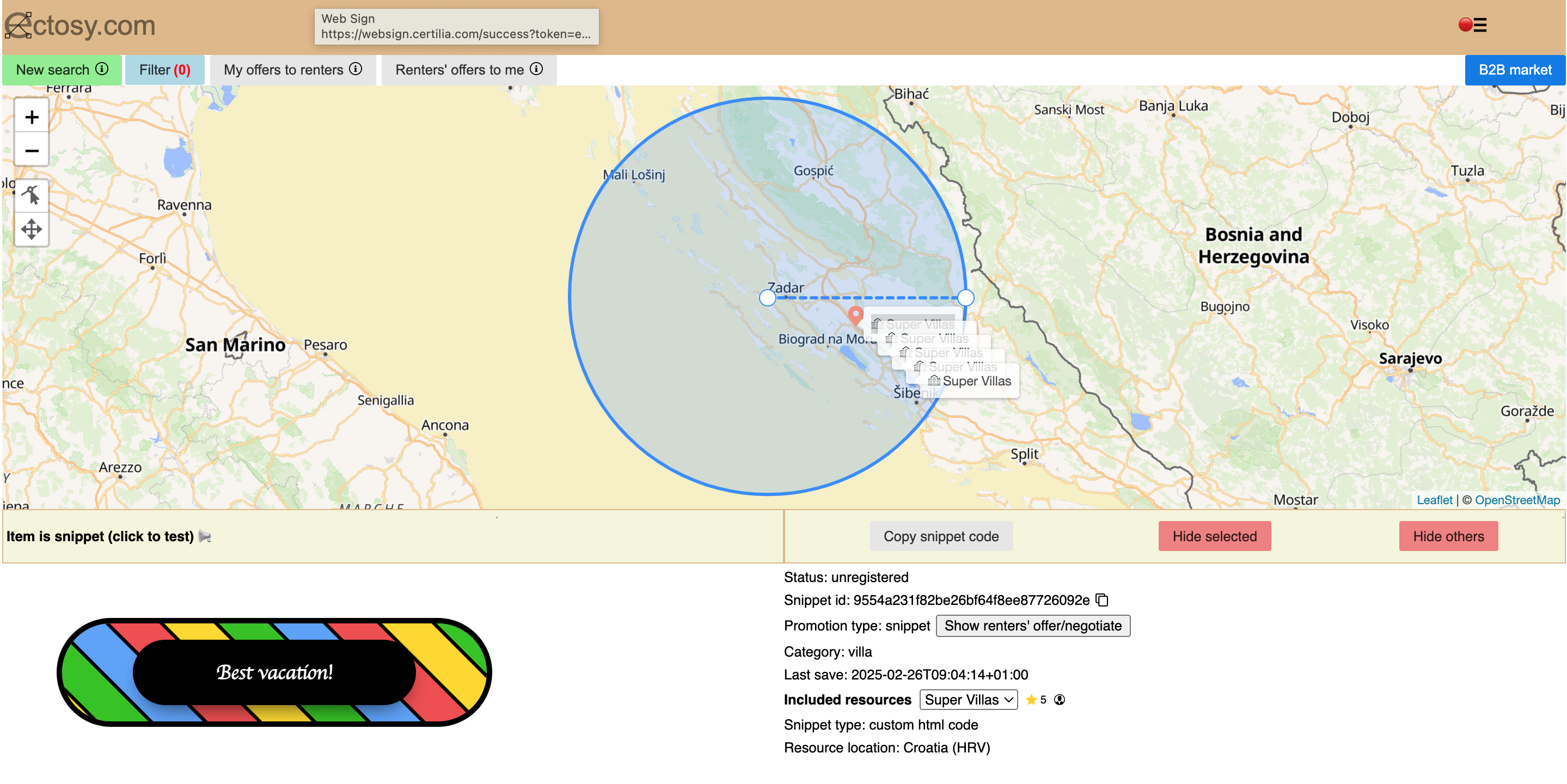Click the globe icon next to star rating
Image resolution: width=1567 pixels, height=784 pixels.
coord(1059,700)
